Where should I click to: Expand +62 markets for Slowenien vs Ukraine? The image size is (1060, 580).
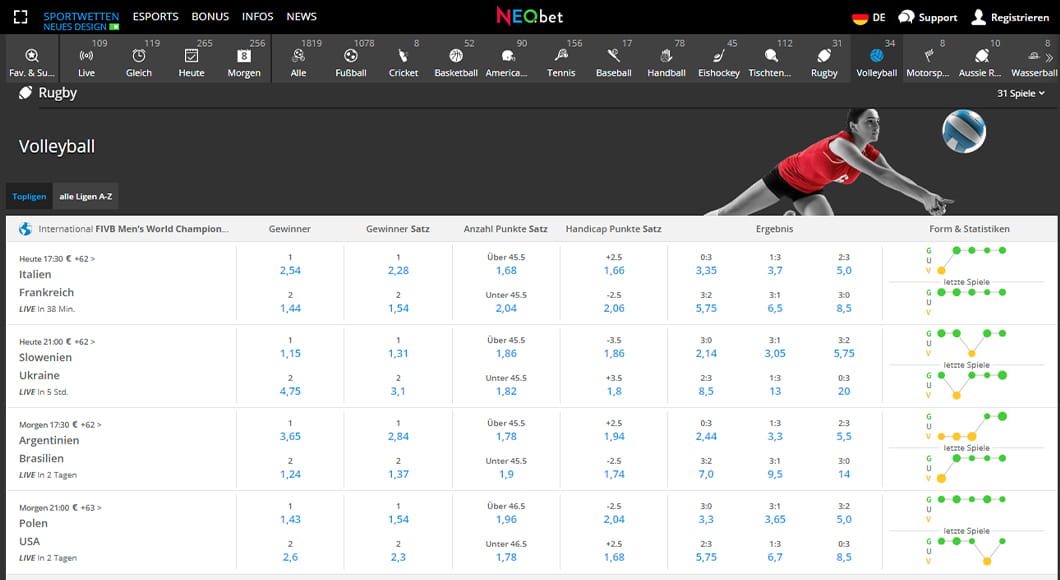point(85,342)
